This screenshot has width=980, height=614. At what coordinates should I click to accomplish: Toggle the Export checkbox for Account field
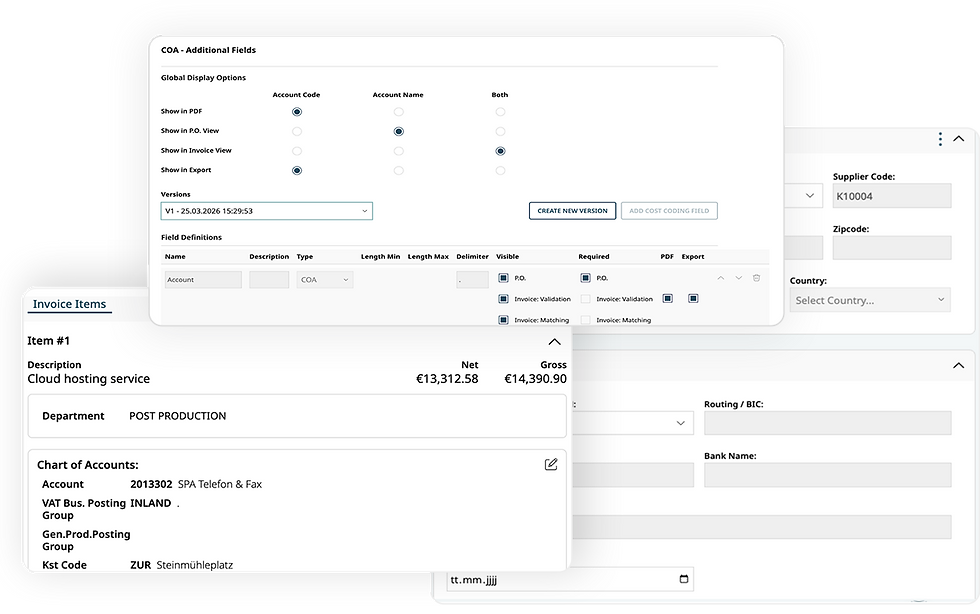[x=692, y=298]
